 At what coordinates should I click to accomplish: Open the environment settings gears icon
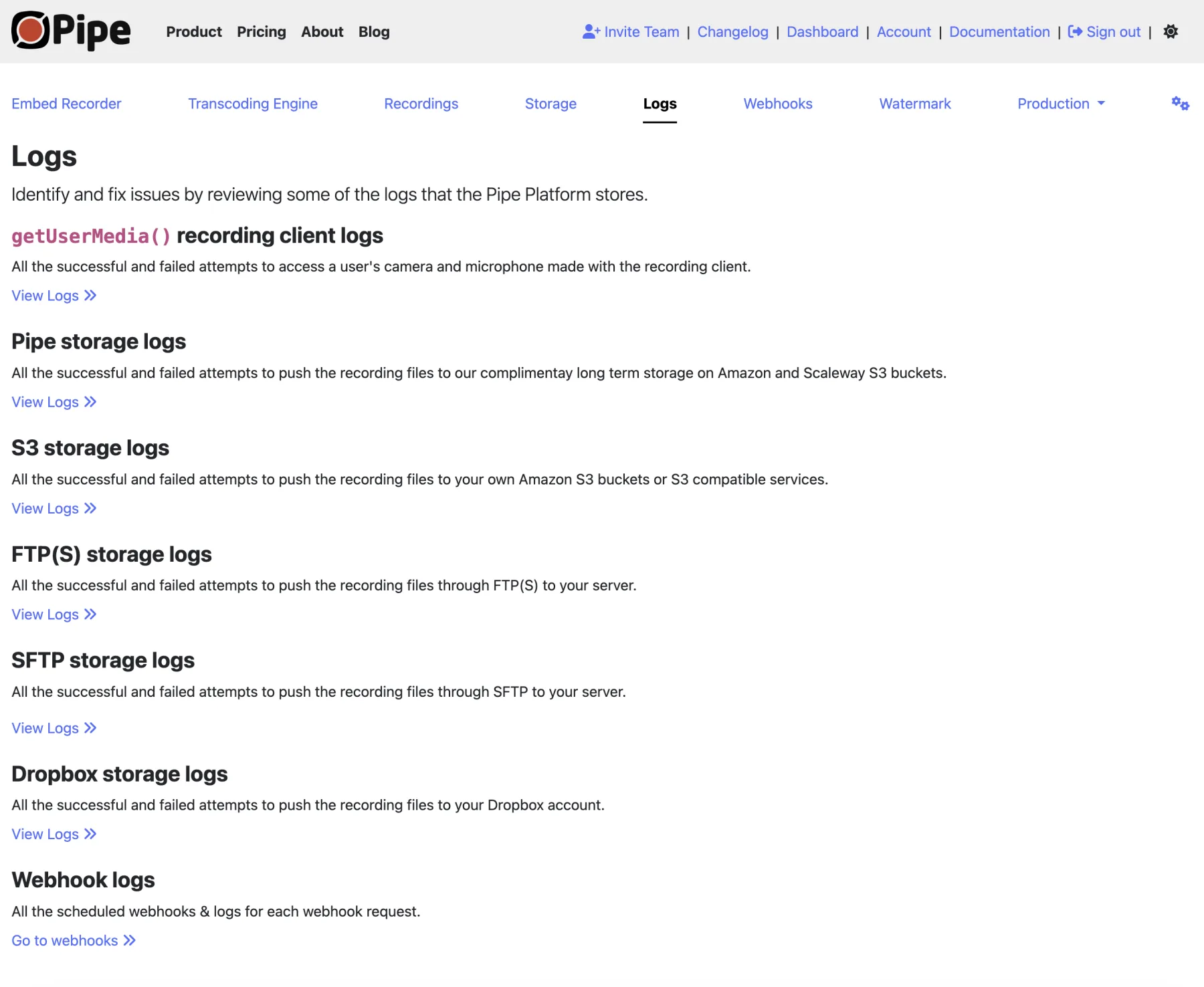click(1180, 104)
